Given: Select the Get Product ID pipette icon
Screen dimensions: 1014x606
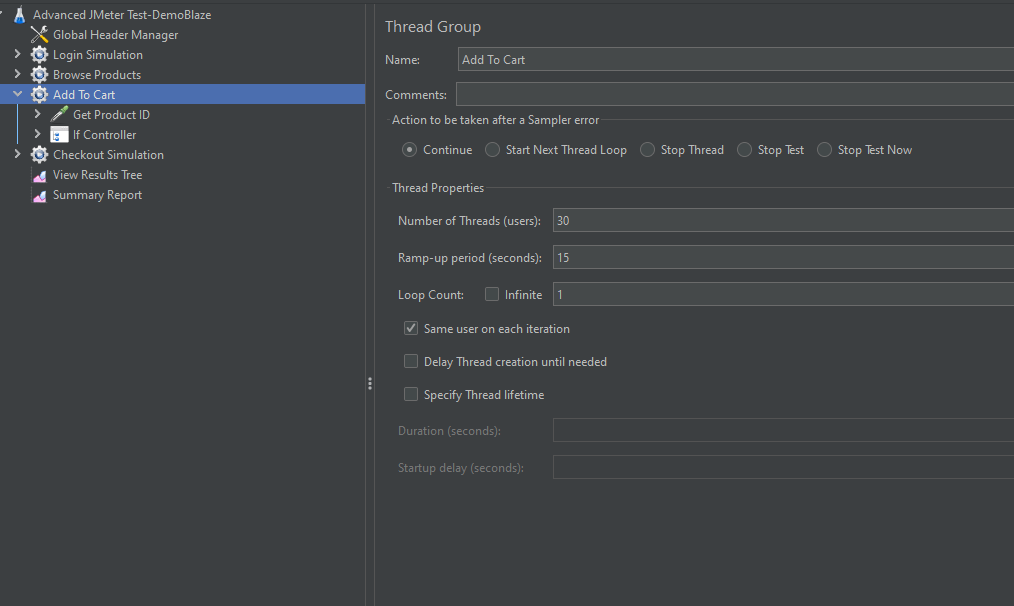Looking at the screenshot, I should click(59, 114).
